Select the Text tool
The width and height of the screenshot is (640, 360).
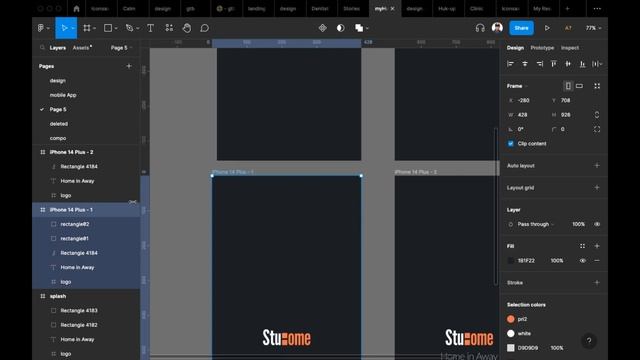[x=150, y=28]
